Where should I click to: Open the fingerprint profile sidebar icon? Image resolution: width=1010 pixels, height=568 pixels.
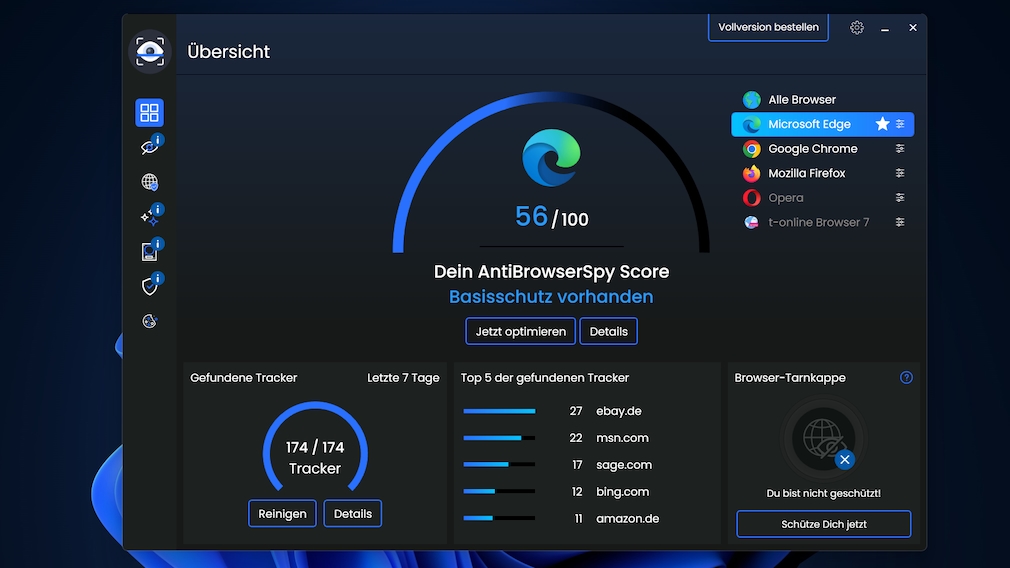150,251
